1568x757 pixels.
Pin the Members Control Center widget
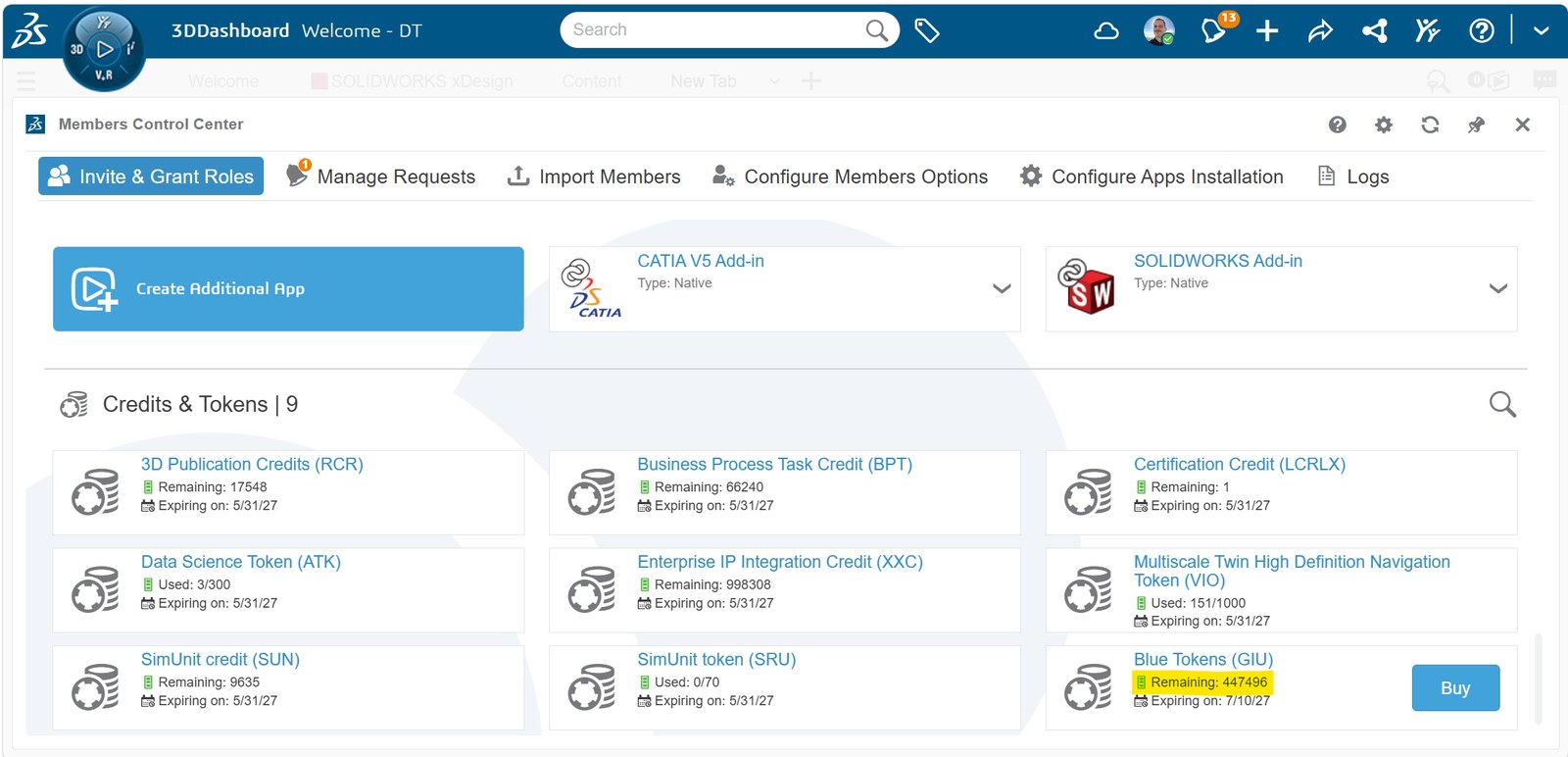(x=1476, y=125)
